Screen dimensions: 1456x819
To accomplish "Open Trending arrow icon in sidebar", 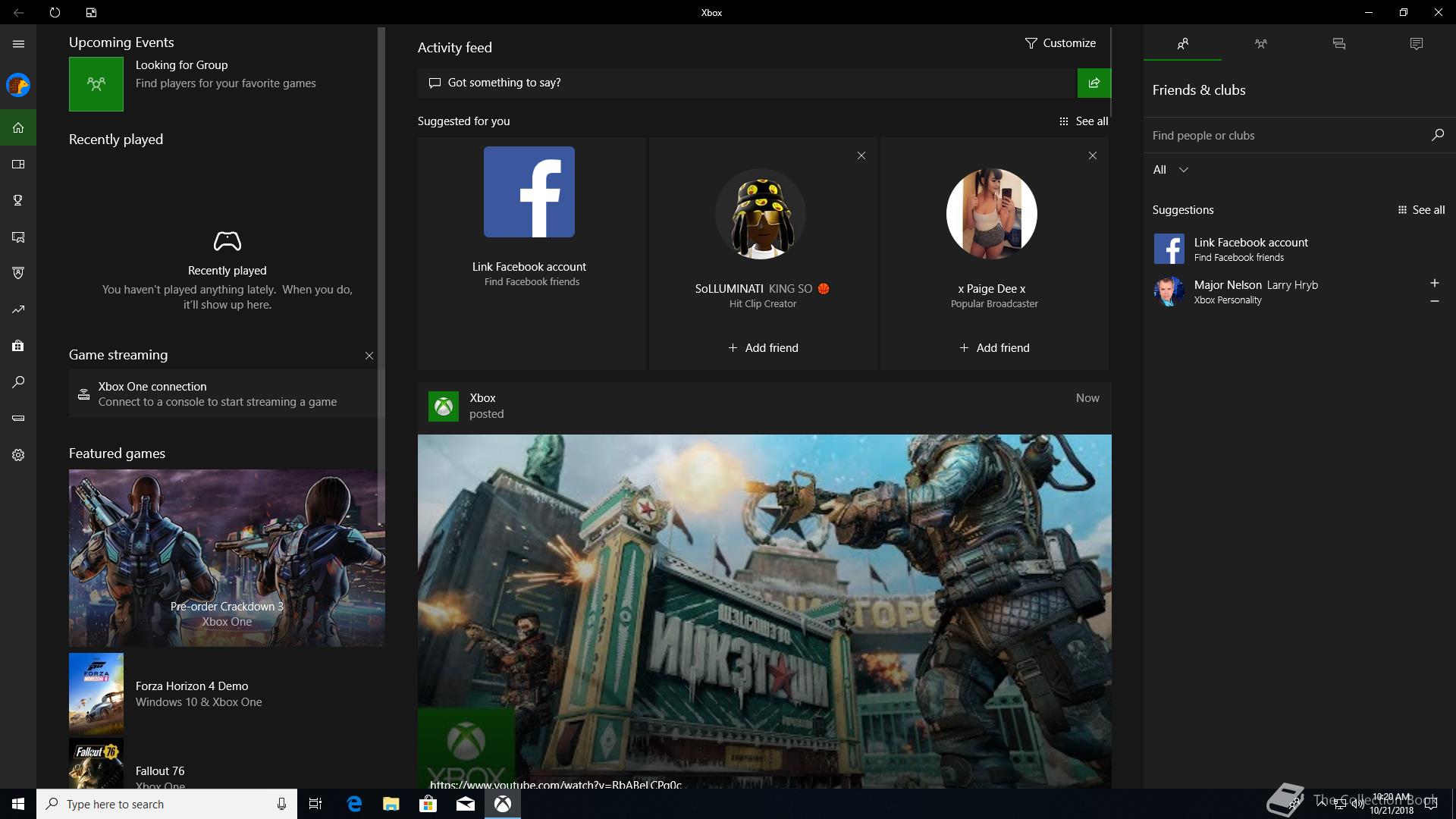I will 18,309.
